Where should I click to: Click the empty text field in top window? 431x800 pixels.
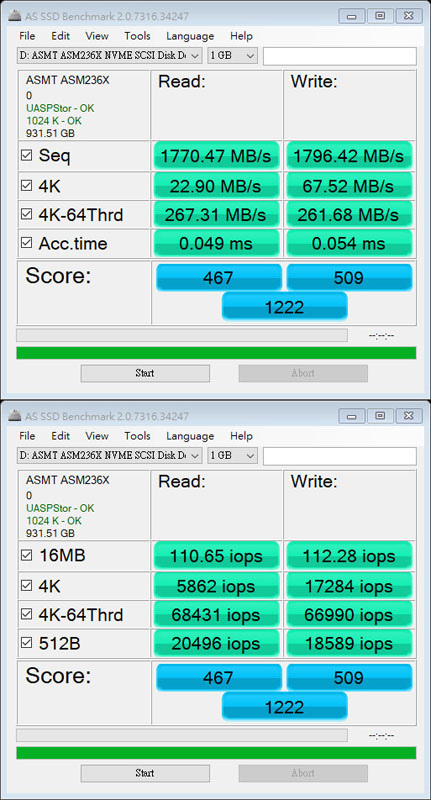340,56
